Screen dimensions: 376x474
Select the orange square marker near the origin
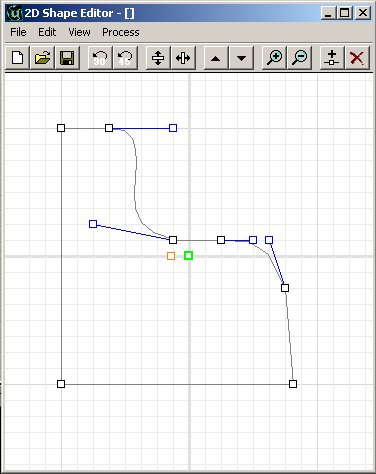coord(171,256)
